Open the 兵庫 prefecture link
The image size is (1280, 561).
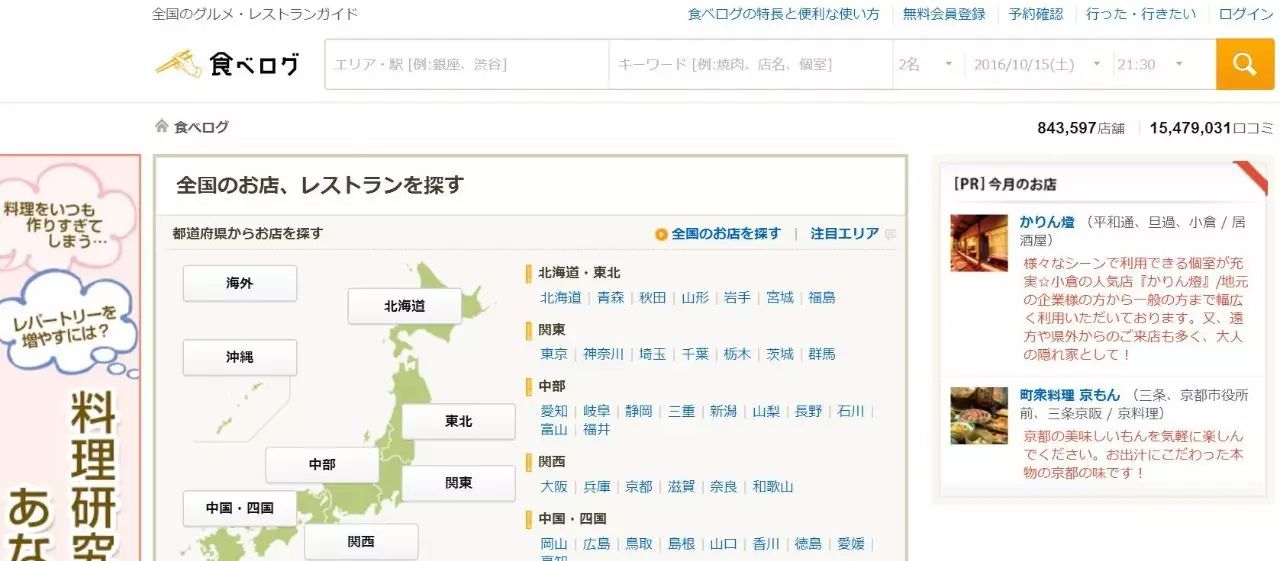click(597, 487)
